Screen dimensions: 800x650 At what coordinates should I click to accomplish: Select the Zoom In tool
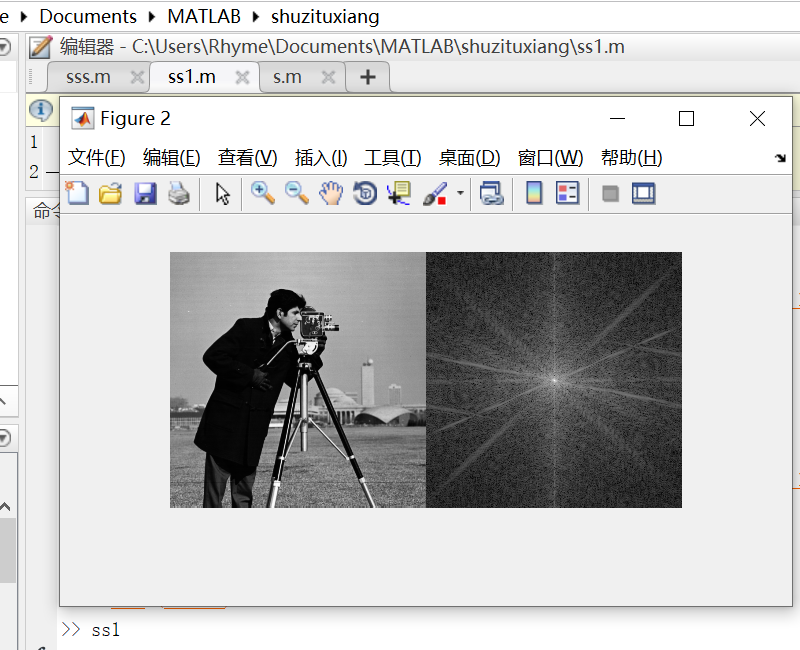[263, 193]
